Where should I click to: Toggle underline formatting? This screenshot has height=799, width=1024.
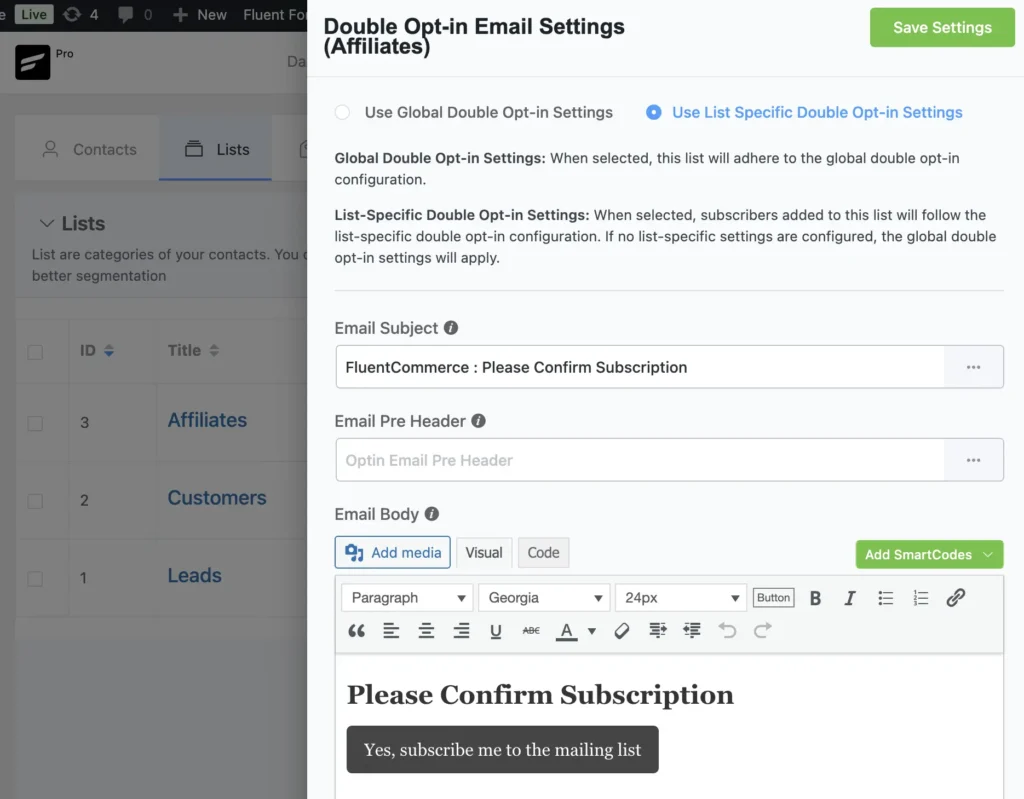(x=496, y=630)
